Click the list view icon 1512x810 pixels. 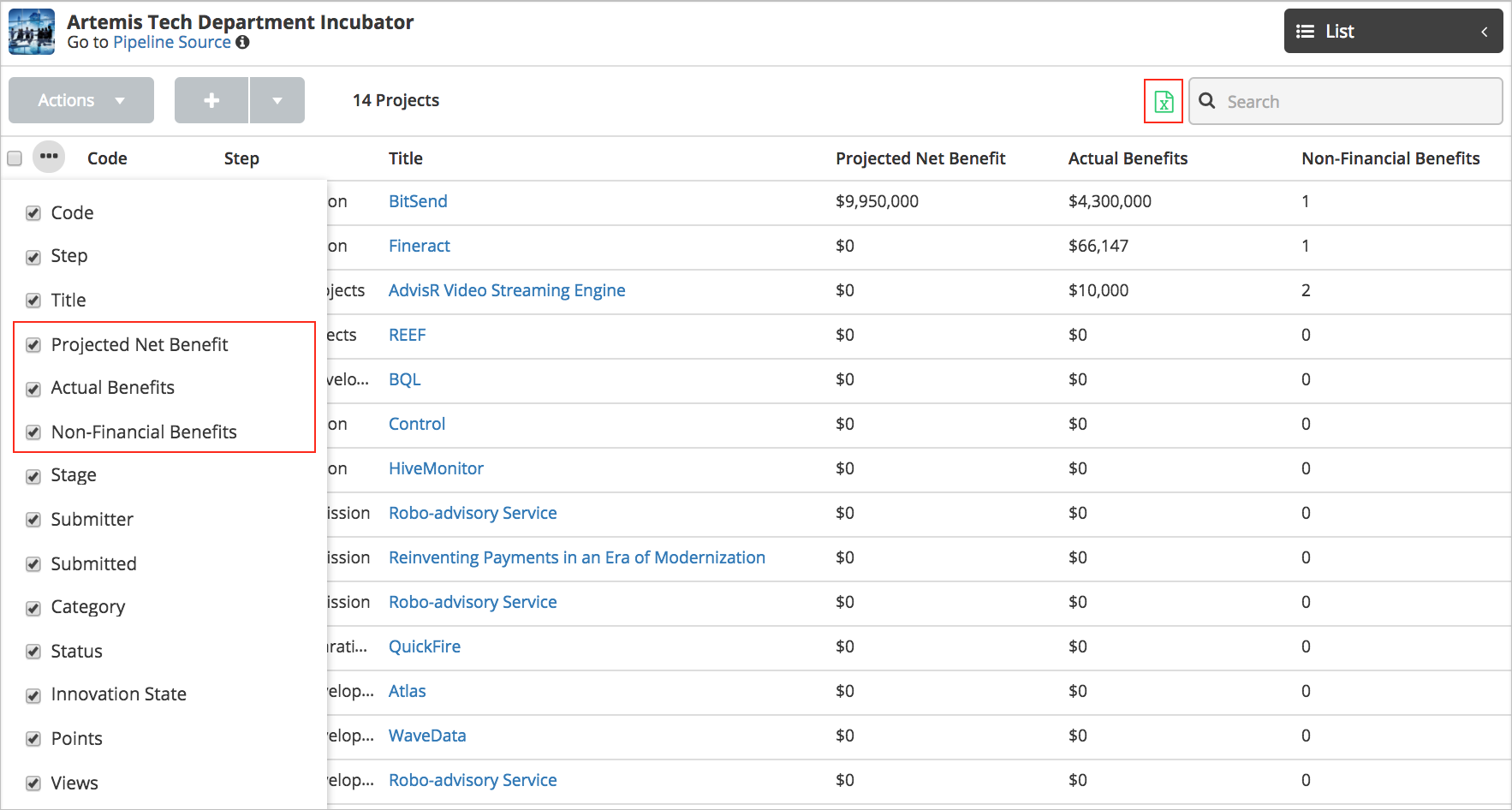tap(1305, 32)
